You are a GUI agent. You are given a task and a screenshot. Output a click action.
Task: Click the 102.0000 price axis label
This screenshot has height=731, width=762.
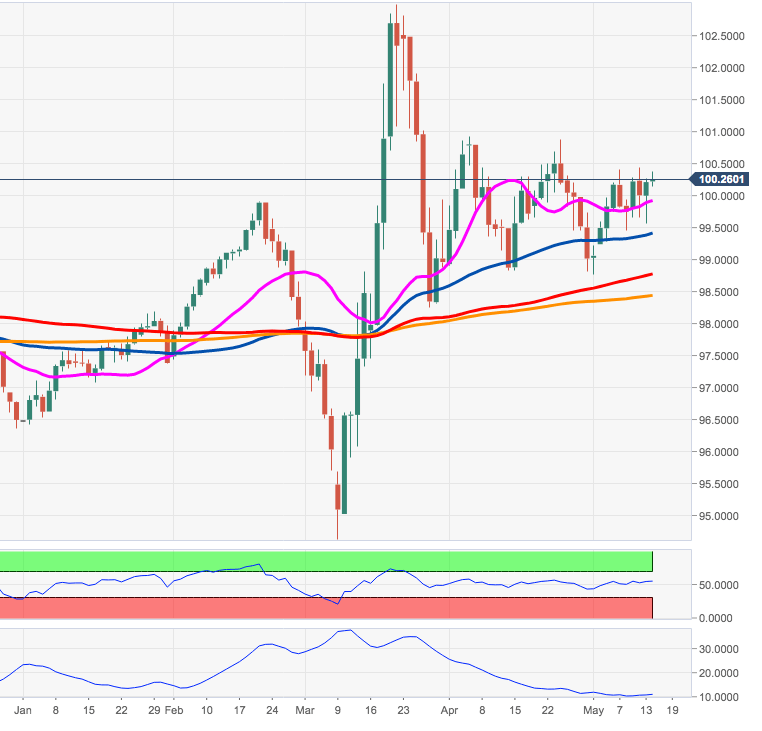point(722,68)
